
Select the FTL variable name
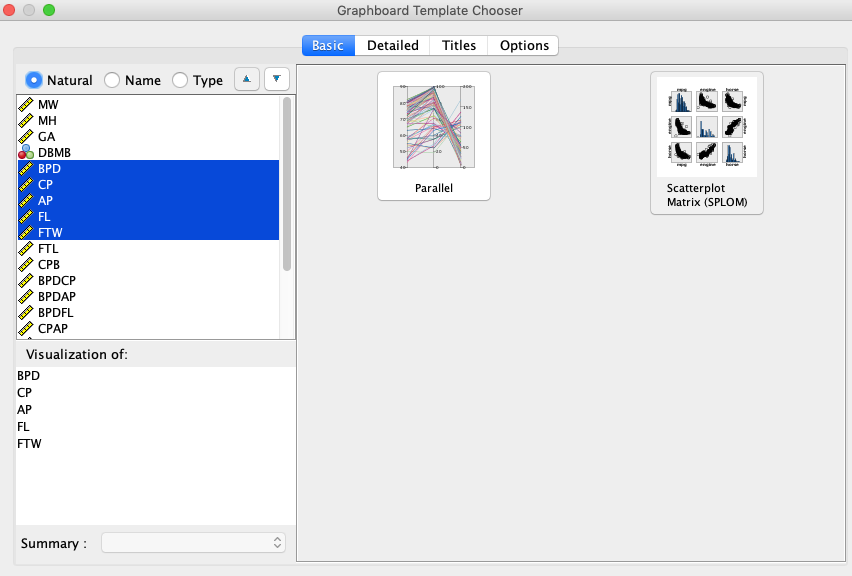[48, 248]
